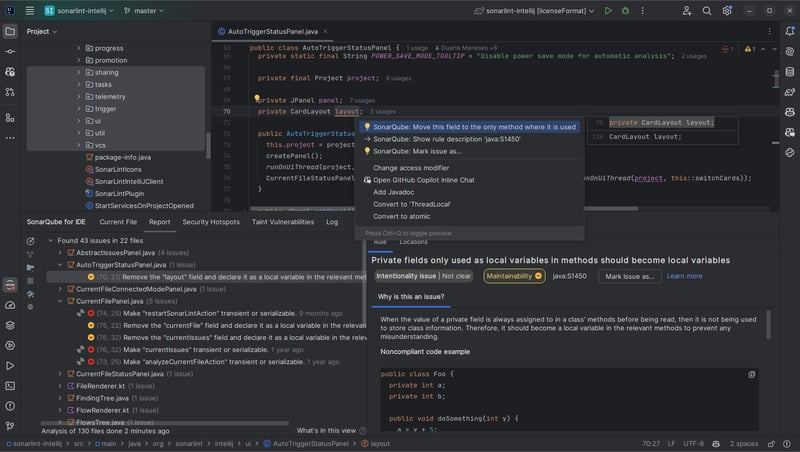Expand the telemetry folder
The image size is (800, 452).
tap(79, 96)
